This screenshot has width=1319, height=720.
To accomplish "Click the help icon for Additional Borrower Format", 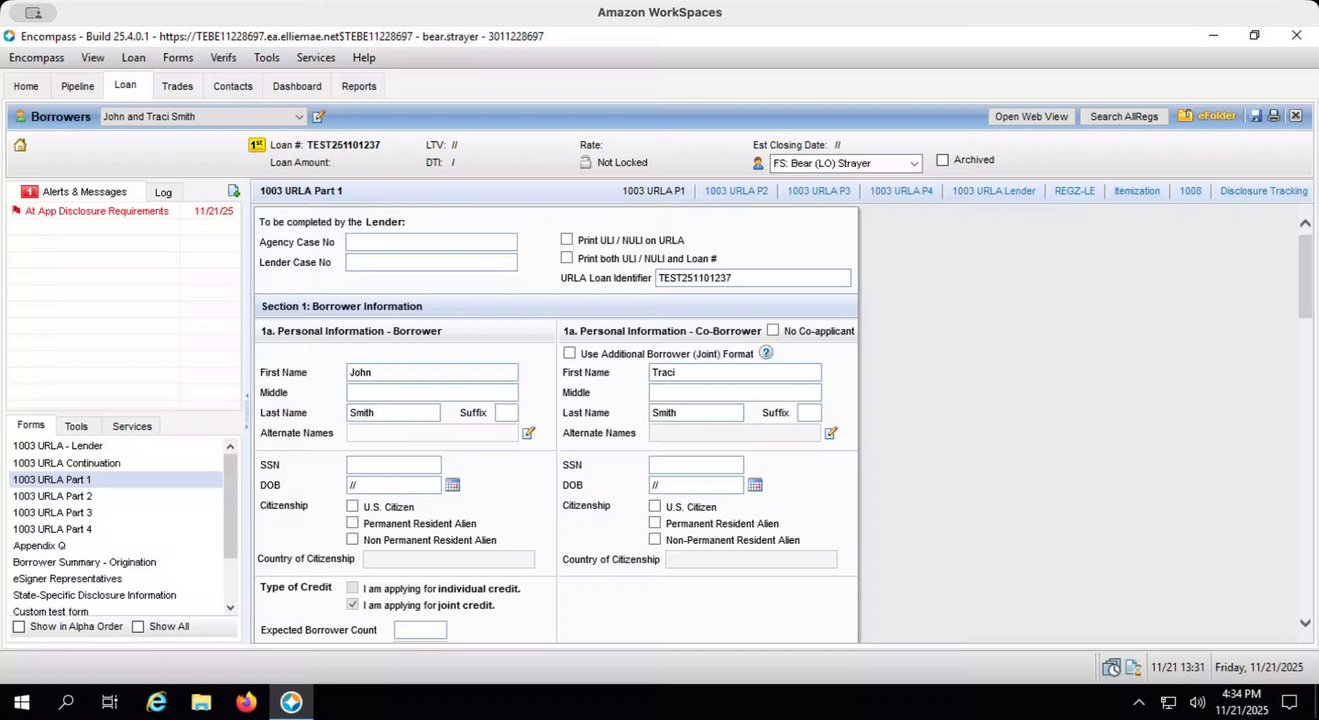I will click(766, 353).
